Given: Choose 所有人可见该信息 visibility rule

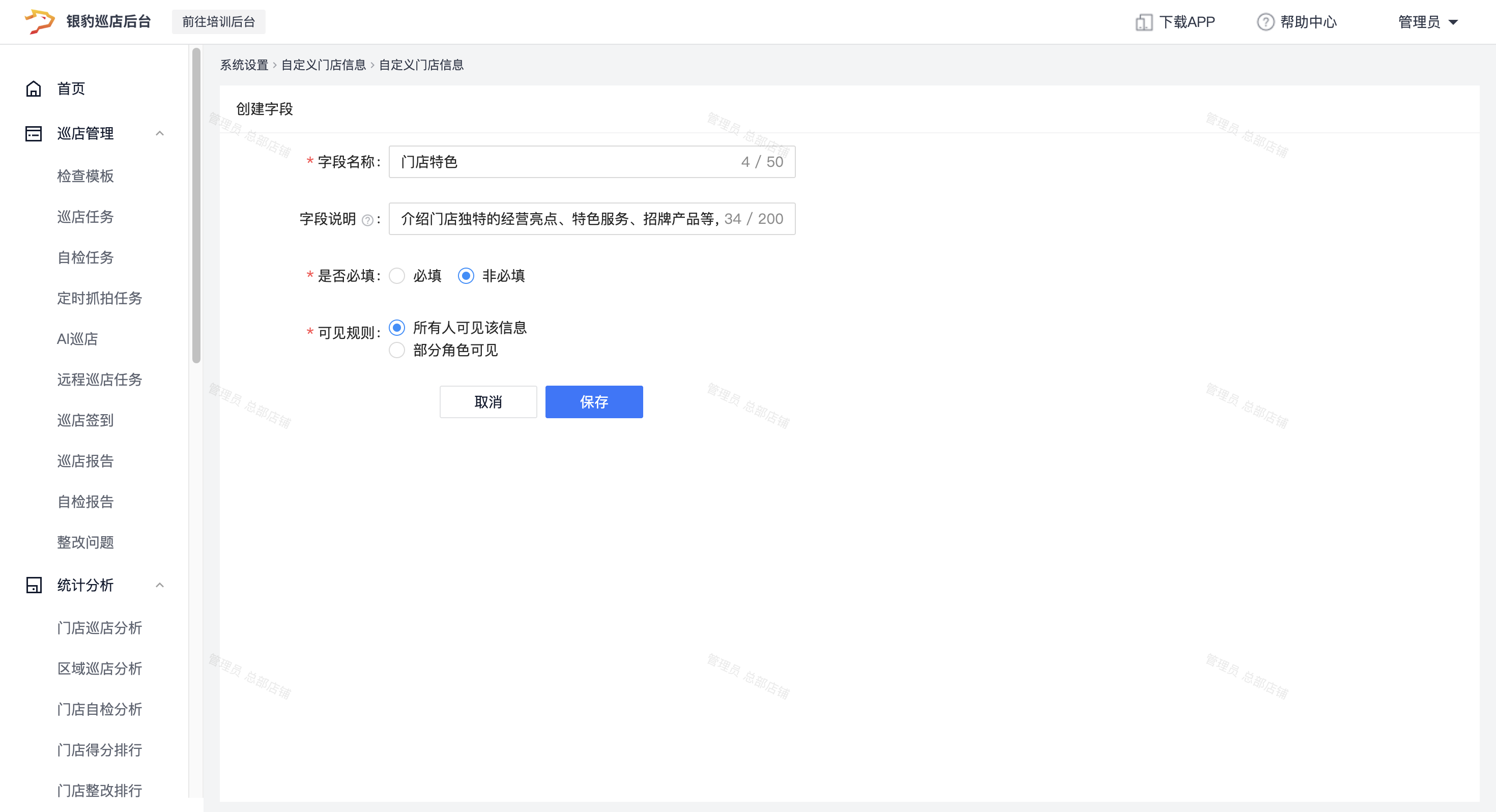Looking at the screenshot, I should tap(397, 328).
